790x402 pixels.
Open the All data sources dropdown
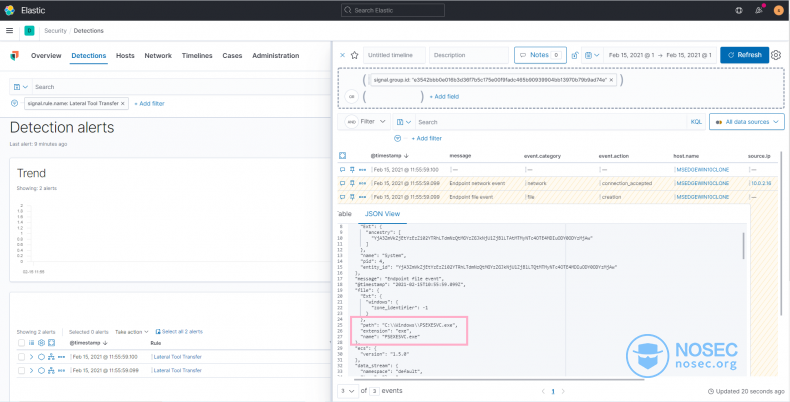click(x=747, y=122)
